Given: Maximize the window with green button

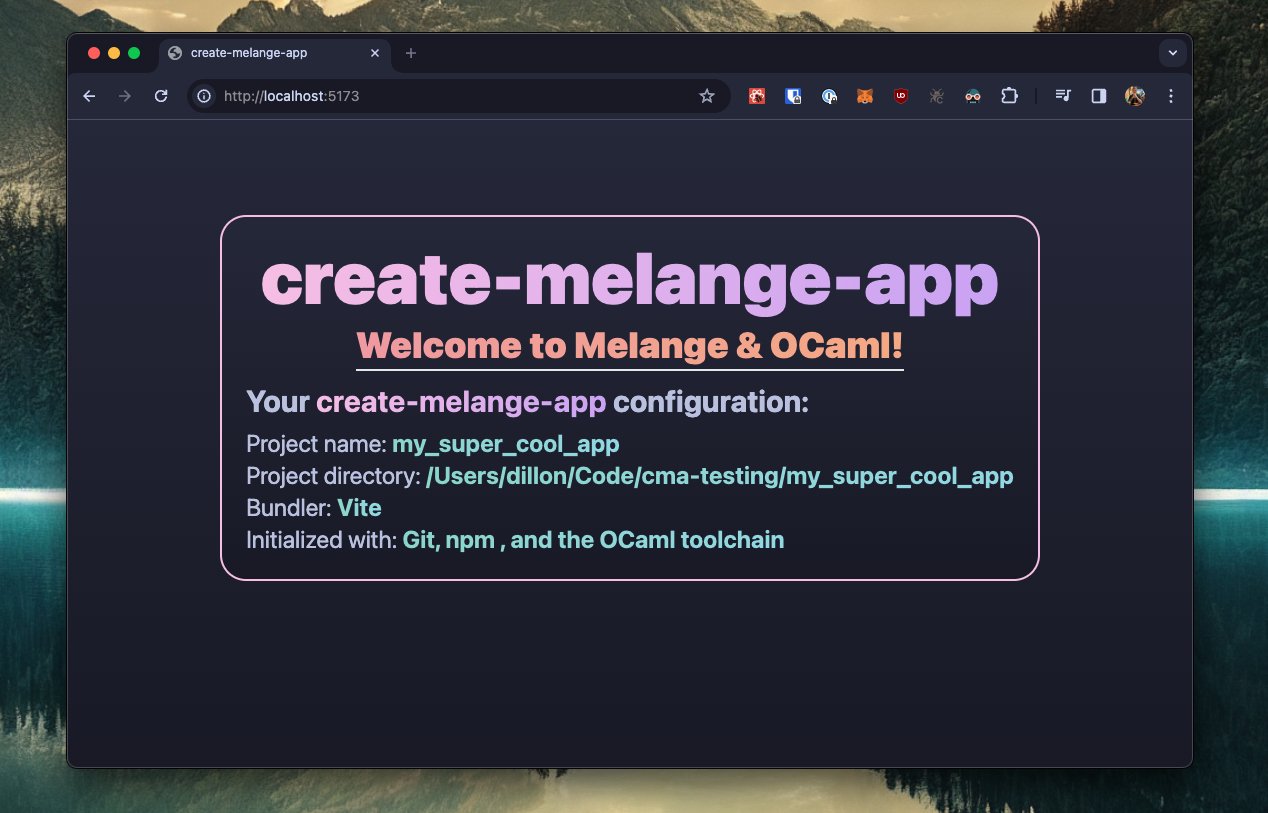Looking at the screenshot, I should click(134, 53).
